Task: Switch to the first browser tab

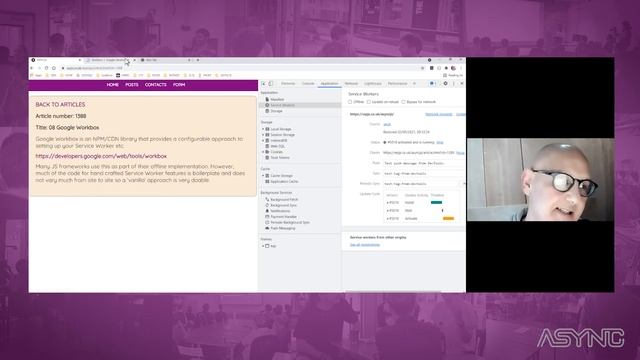Action: pyautogui.click(x=56, y=60)
